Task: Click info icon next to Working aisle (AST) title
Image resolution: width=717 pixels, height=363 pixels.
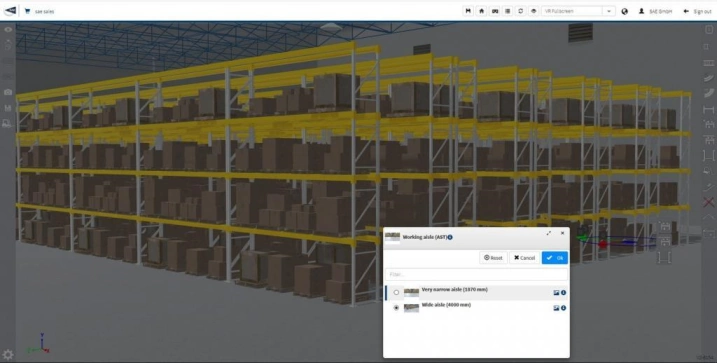Action: pyautogui.click(x=450, y=237)
